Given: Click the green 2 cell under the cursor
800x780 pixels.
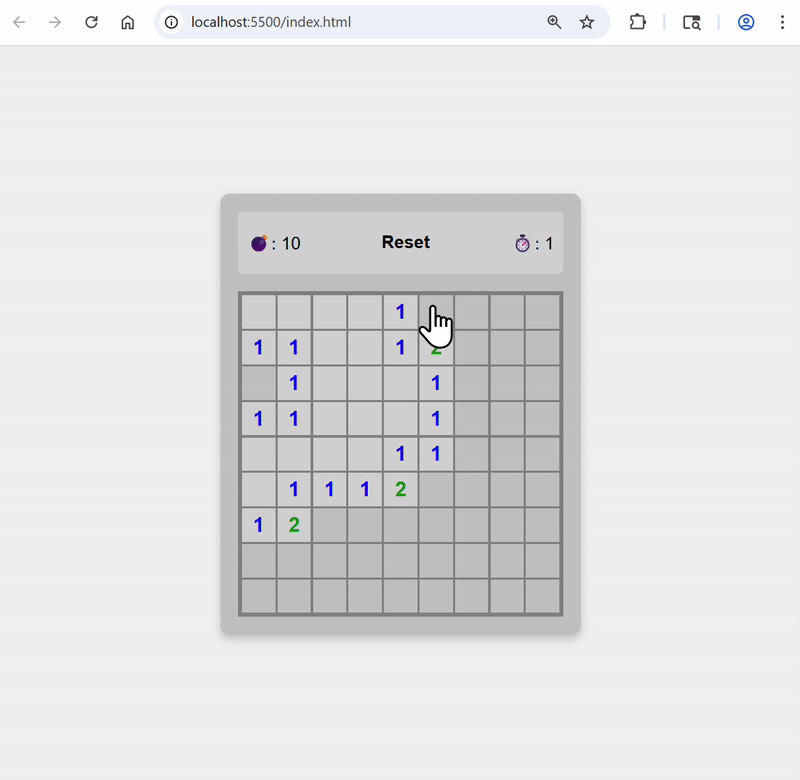Looking at the screenshot, I should tap(436, 347).
